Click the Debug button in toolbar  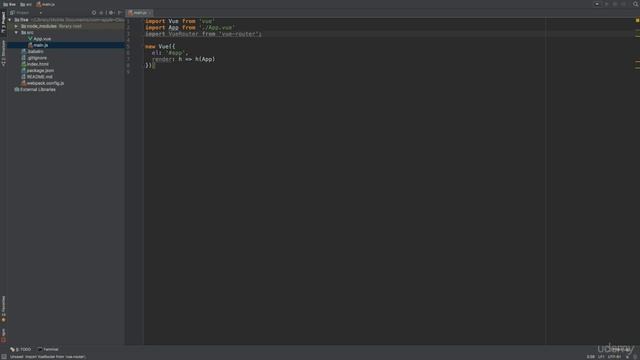(x=615, y=4)
